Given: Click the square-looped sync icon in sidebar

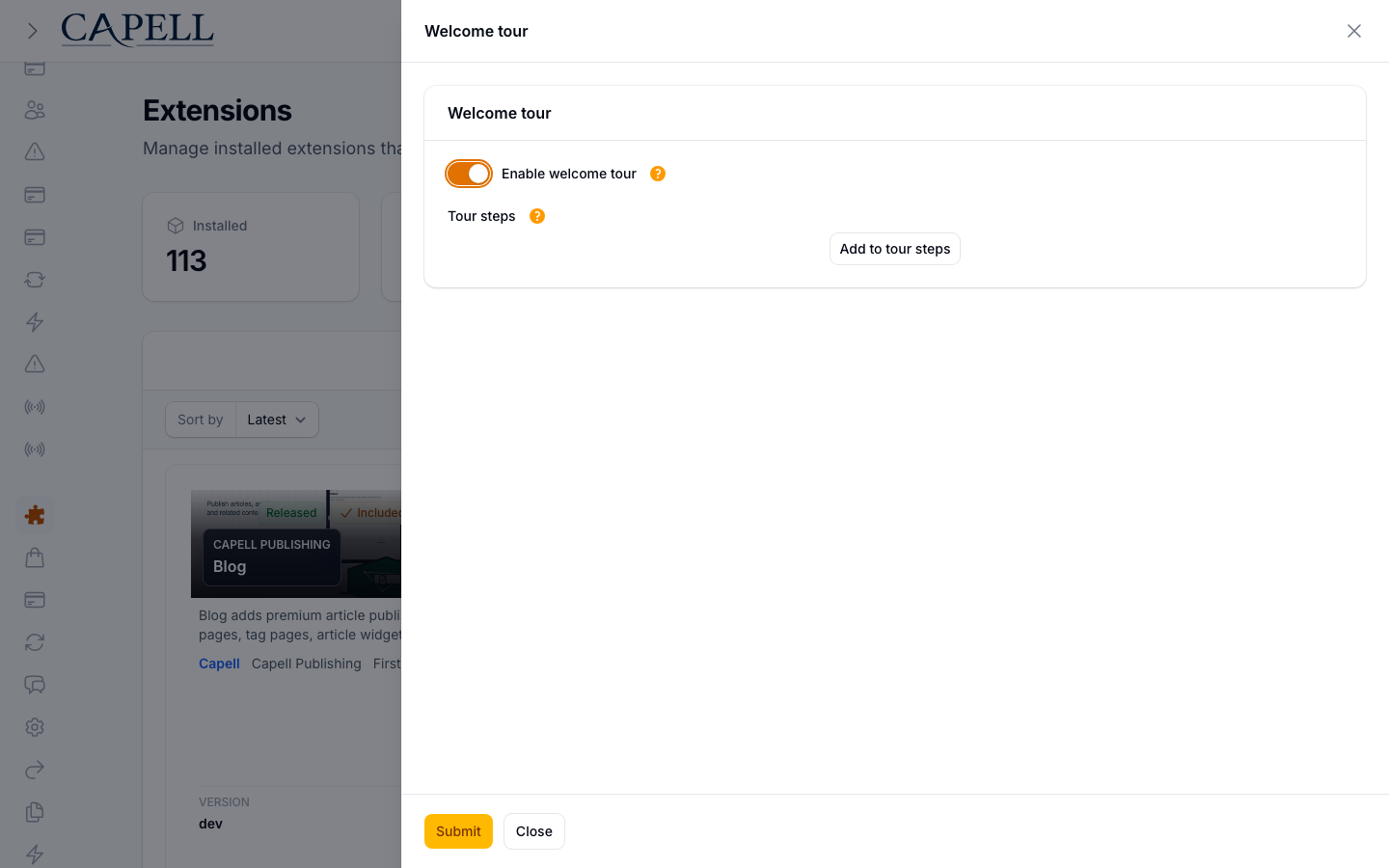Looking at the screenshot, I should coord(35,280).
